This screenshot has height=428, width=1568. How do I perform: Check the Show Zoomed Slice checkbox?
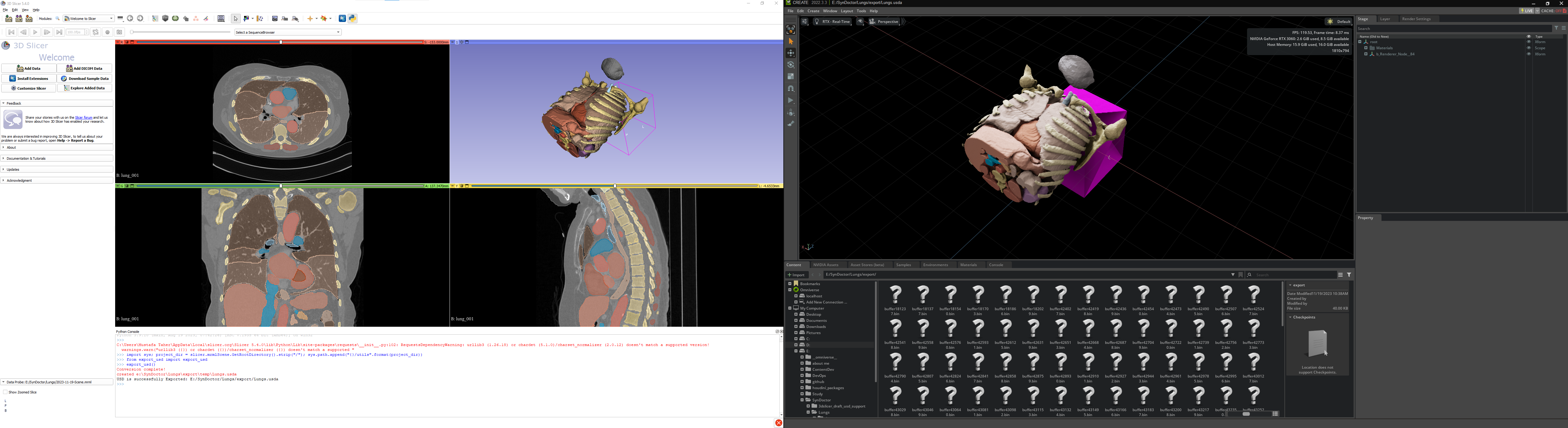(6, 392)
